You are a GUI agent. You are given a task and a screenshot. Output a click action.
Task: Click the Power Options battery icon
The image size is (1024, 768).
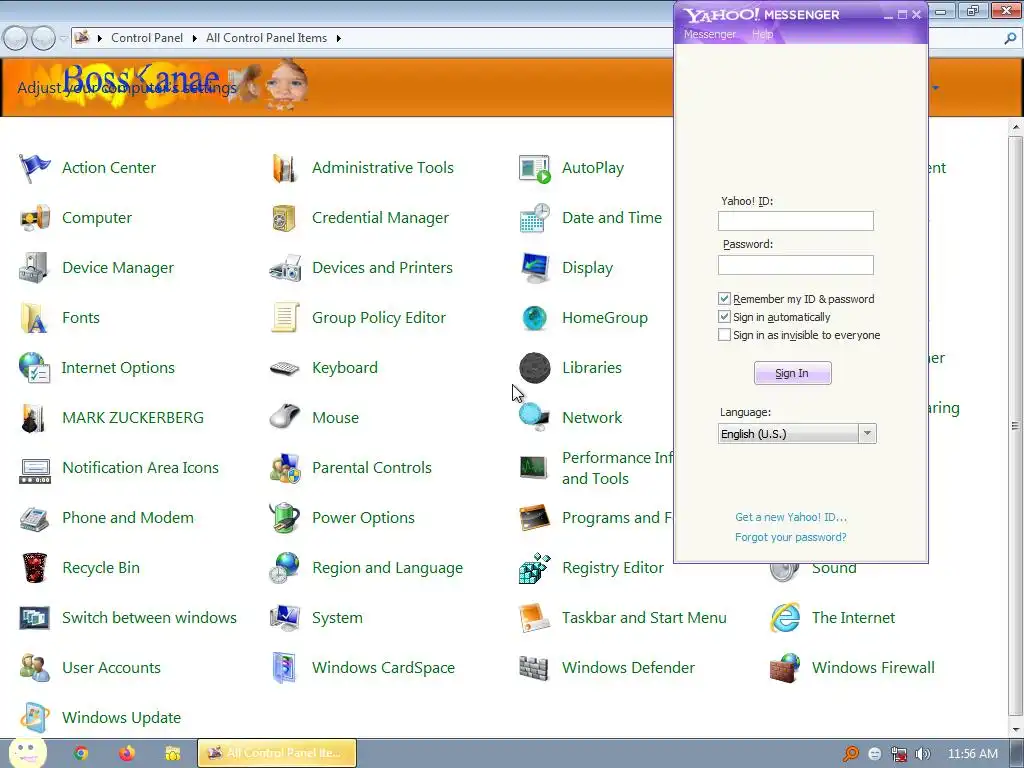point(285,518)
